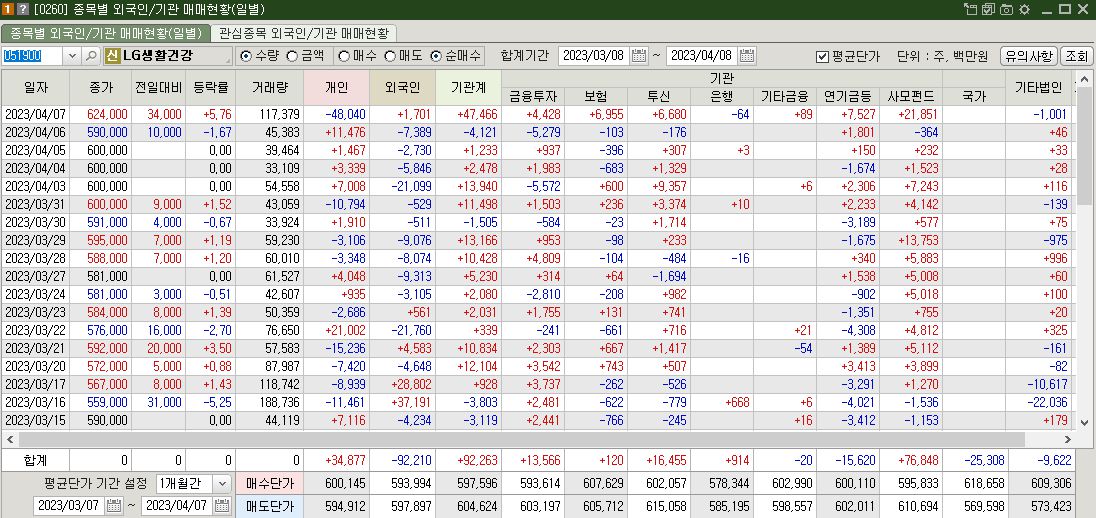
Task: Click the 매수단가 label cell
Action: click(269, 483)
